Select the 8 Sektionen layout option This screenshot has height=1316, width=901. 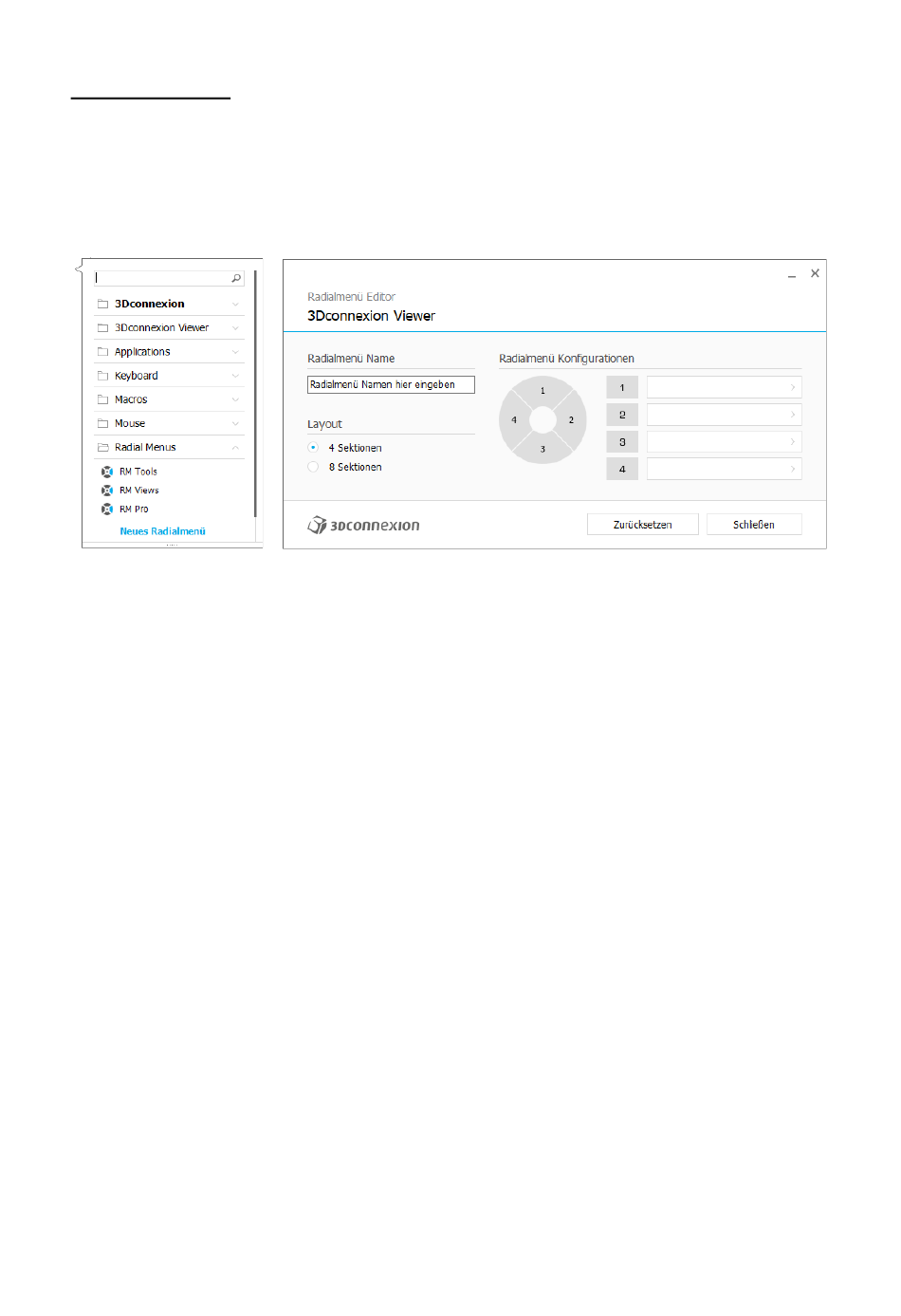pos(313,467)
